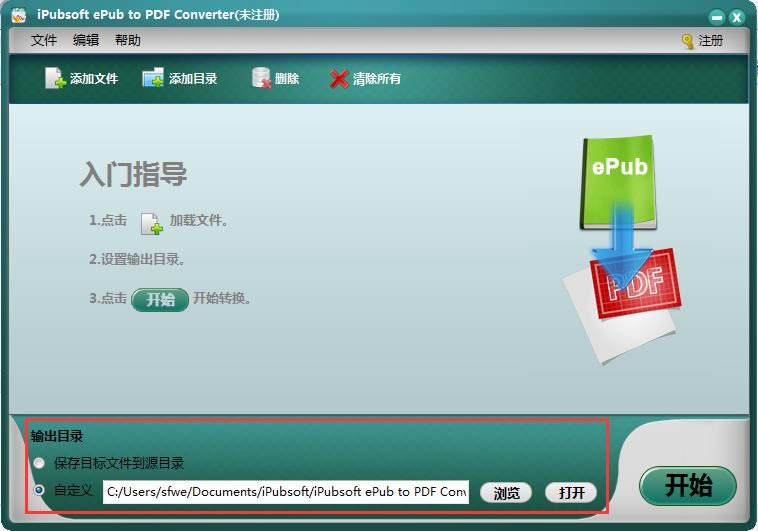Click the 输出目录 section label

tap(57, 436)
